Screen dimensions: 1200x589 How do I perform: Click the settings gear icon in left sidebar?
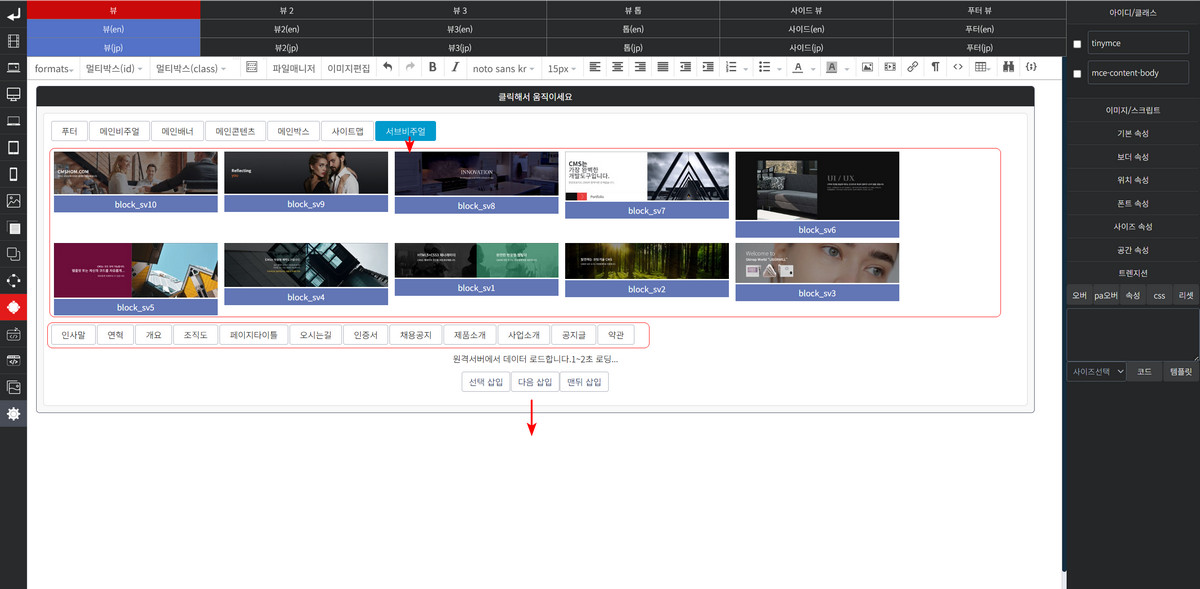click(13, 414)
